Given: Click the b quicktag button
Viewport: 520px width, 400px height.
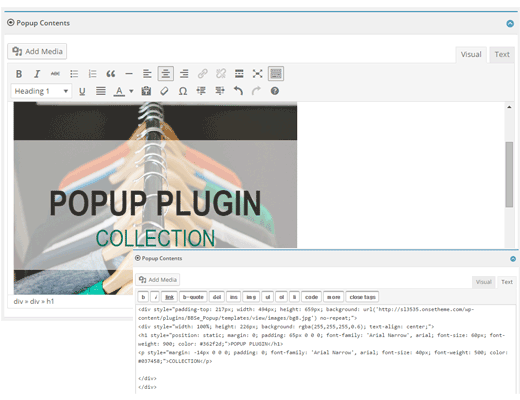Looking at the screenshot, I should point(143,297).
